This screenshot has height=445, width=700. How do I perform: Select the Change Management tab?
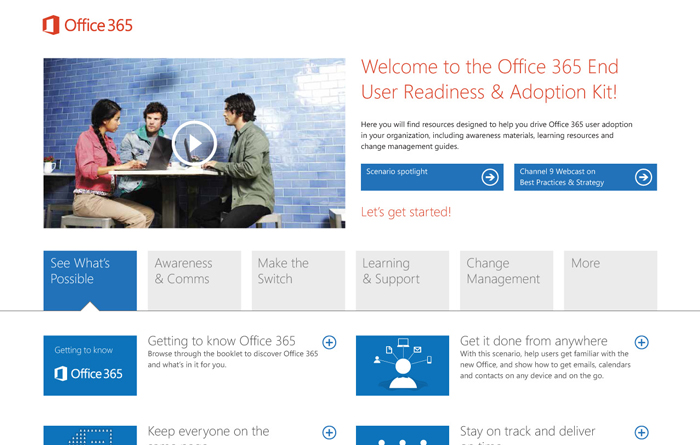[x=506, y=280]
